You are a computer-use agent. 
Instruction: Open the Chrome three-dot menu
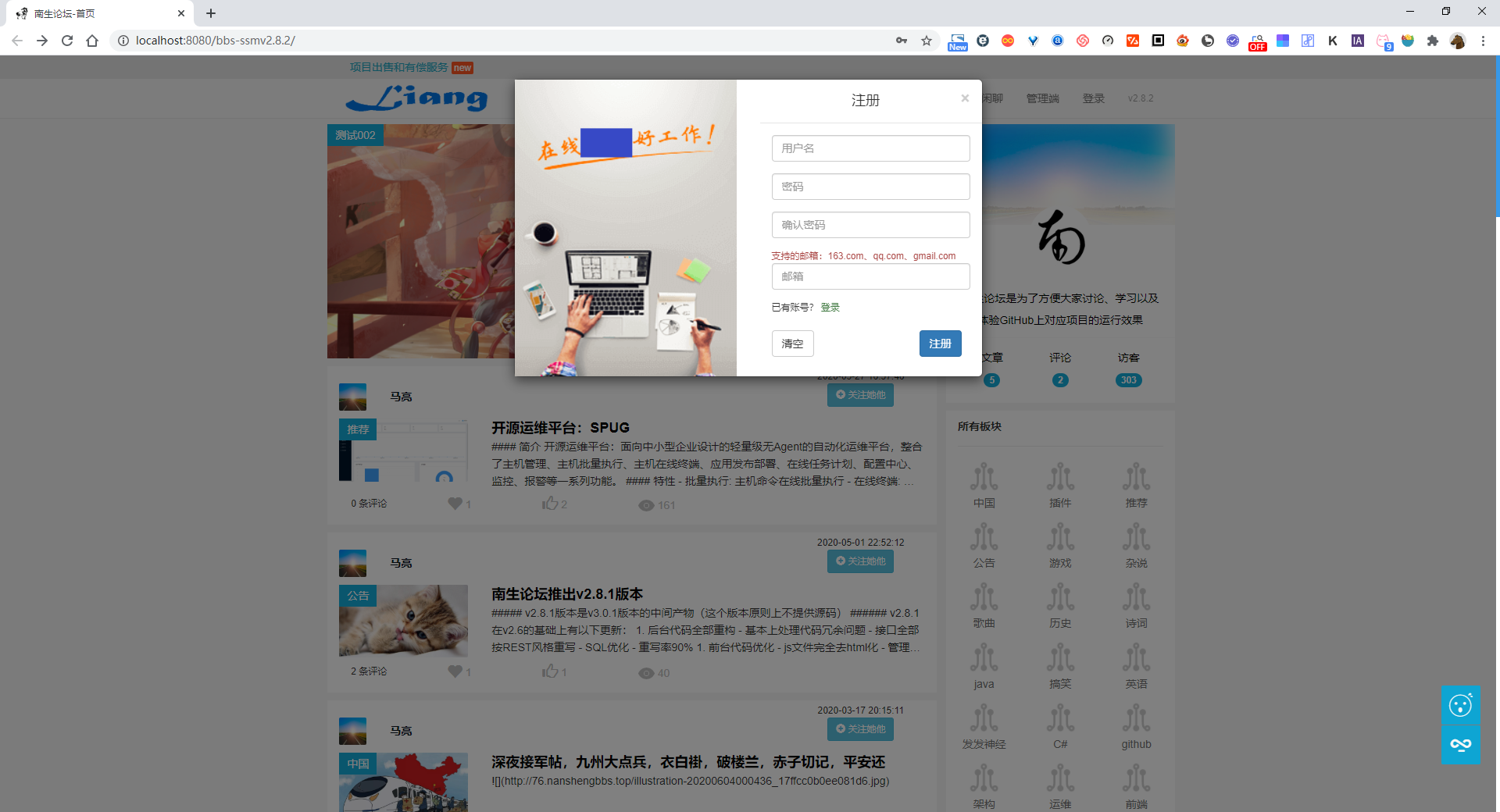[1483, 41]
